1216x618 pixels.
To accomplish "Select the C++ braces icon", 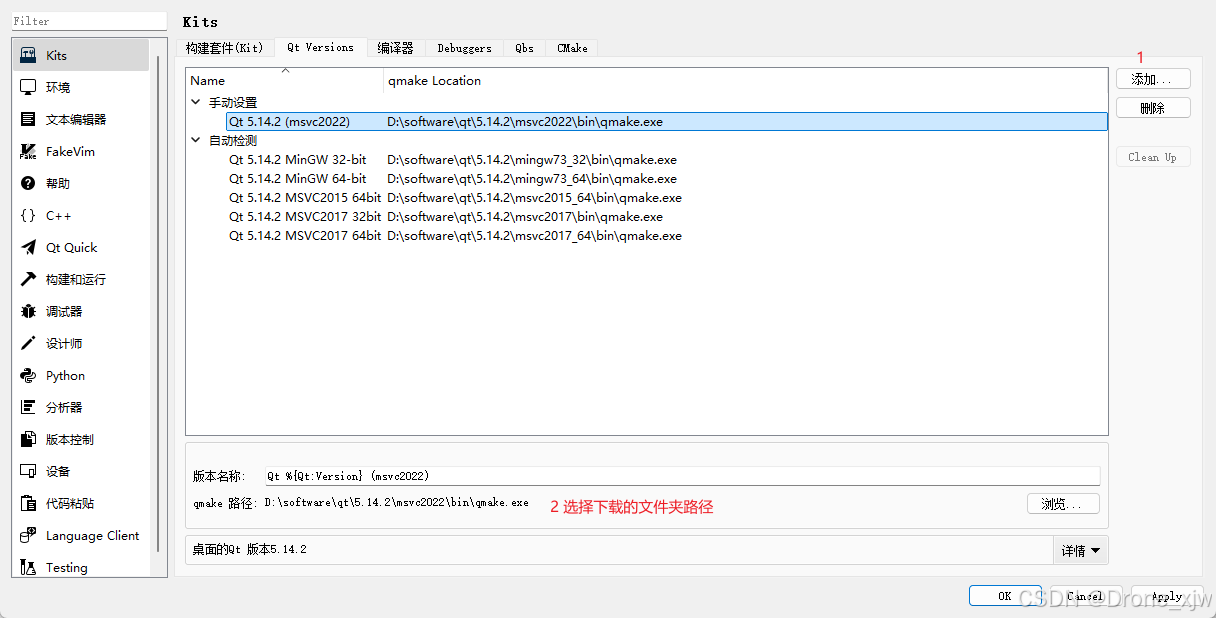I will point(28,215).
